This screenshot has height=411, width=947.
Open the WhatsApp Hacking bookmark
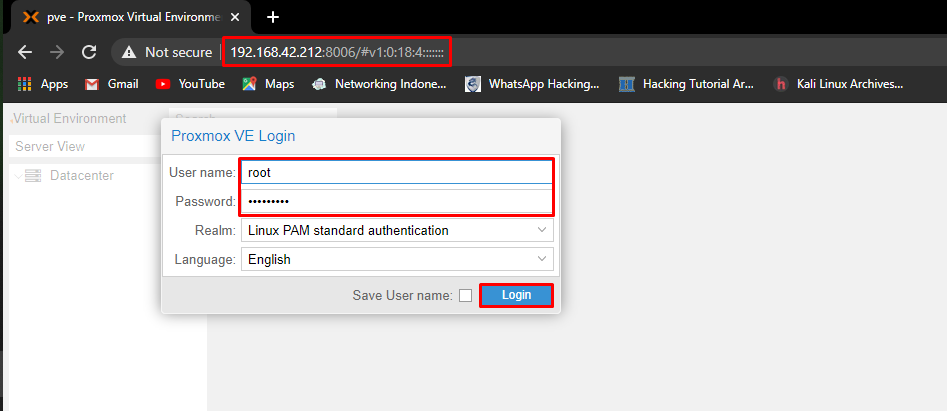(532, 84)
